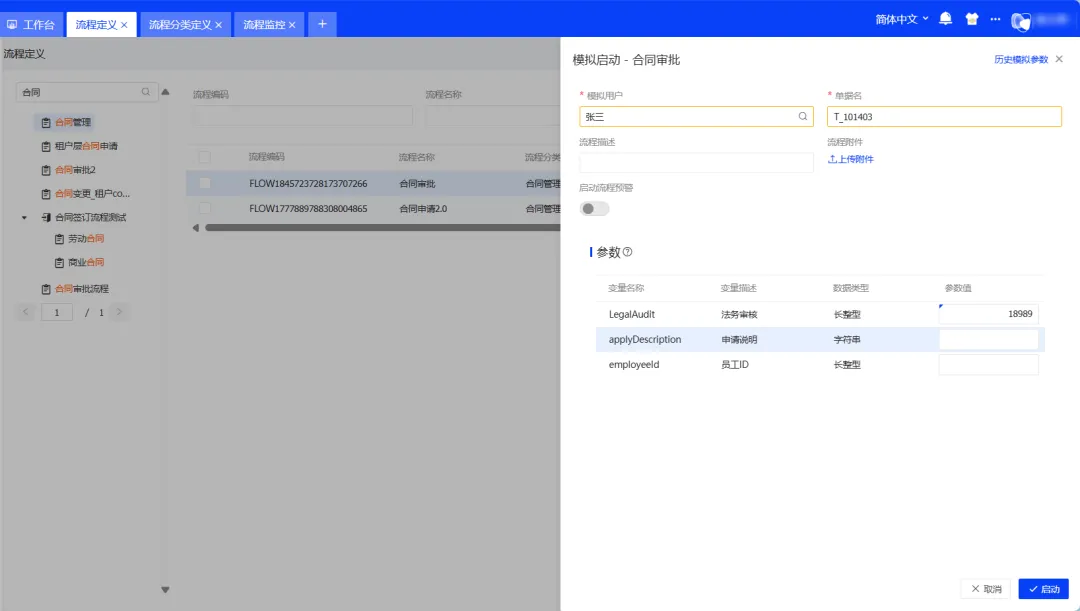This screenshot has height=611, width=1080.
Task: Click the tree search box containing 合同
Action: pyautogui.click(x=87, y=92)
